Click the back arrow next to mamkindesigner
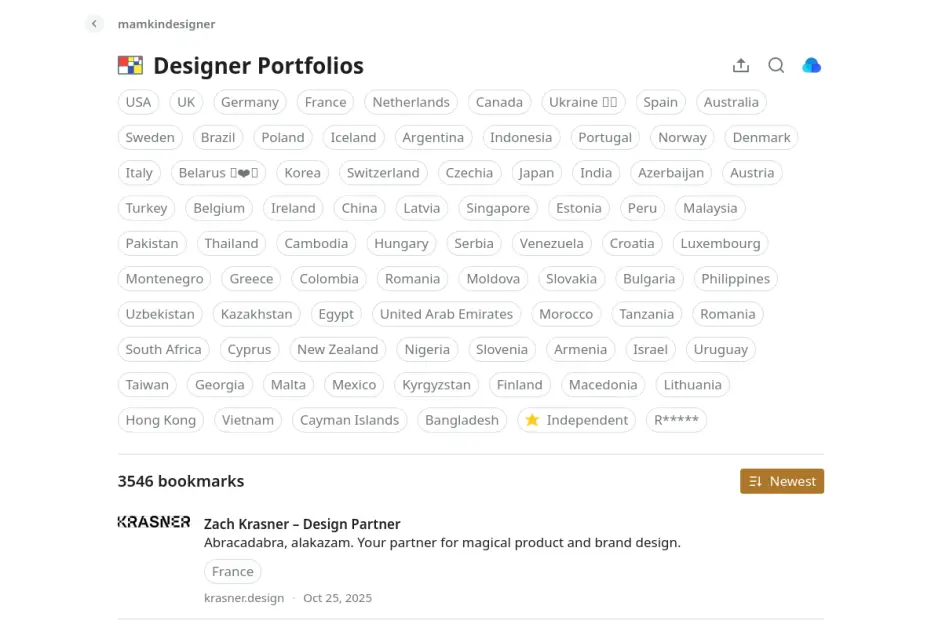This screenshot has height=628, width=942. 94,24
